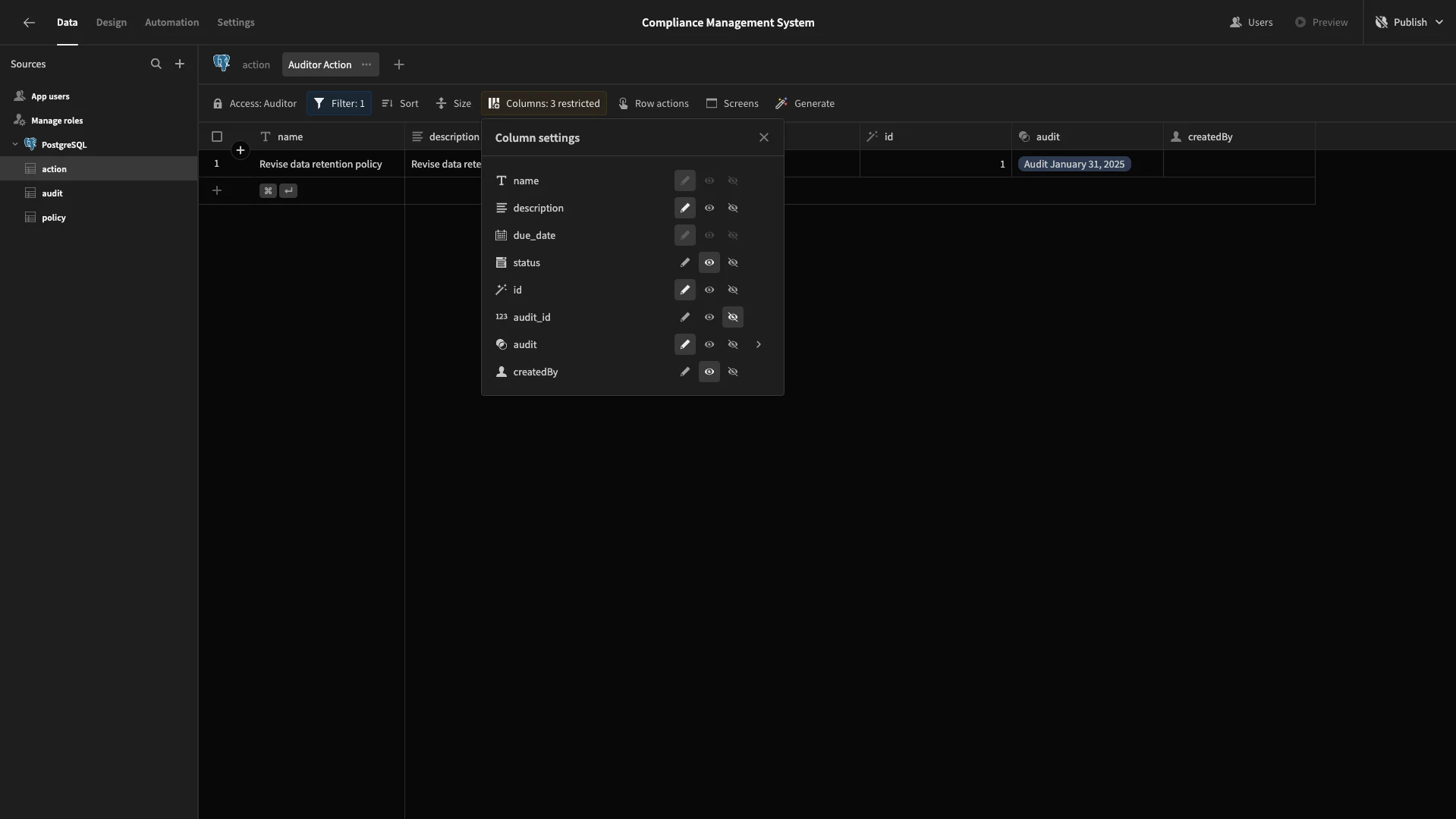Image resolution: width=1456 pixels, height=819 pixels.
Task: Make id column read-only eye
Action: click(x=709, y=290)
